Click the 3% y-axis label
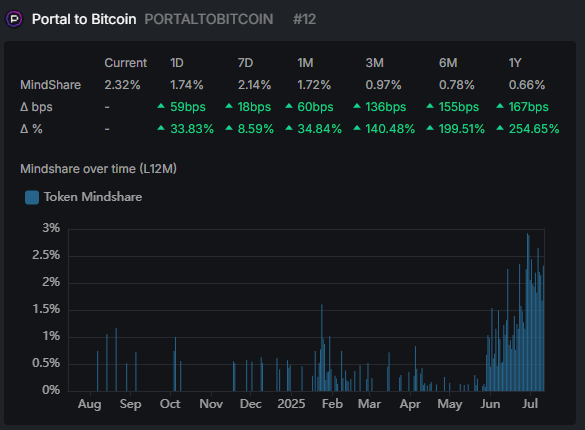The image size is (585, 430). click(x=51, y=228)
